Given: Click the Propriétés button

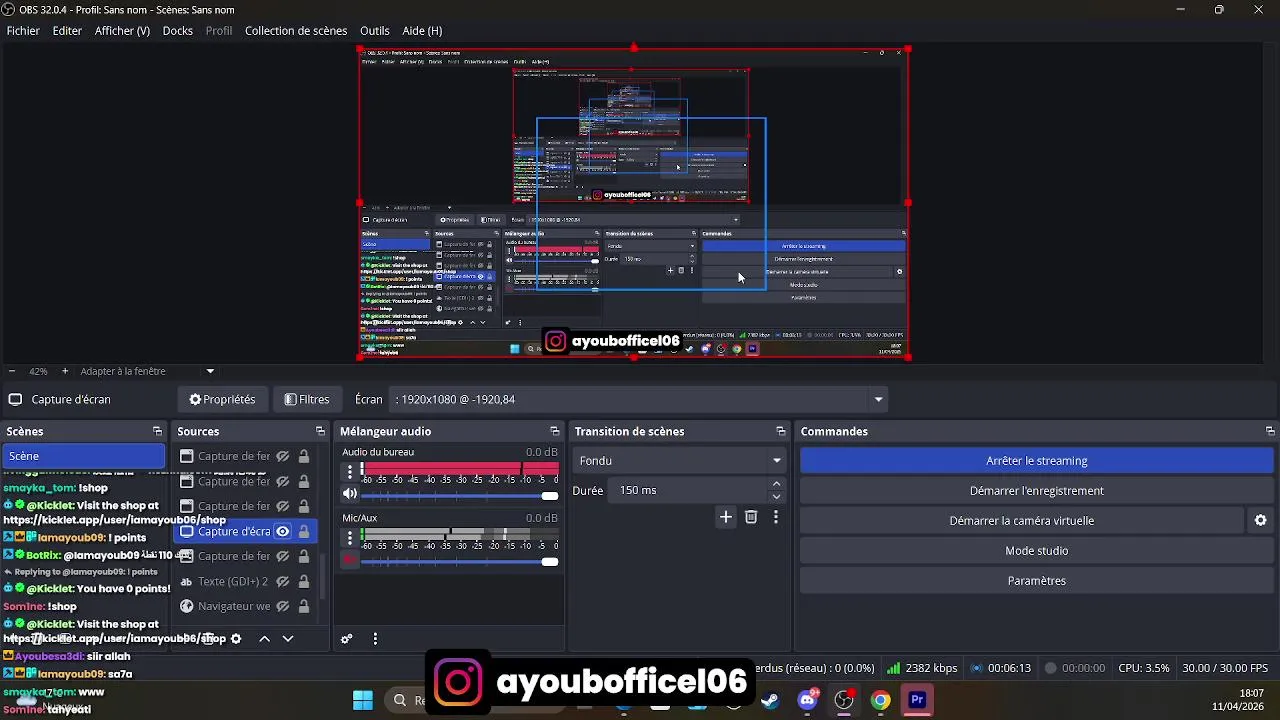Looking at the screenshot, I should [222, 399].
